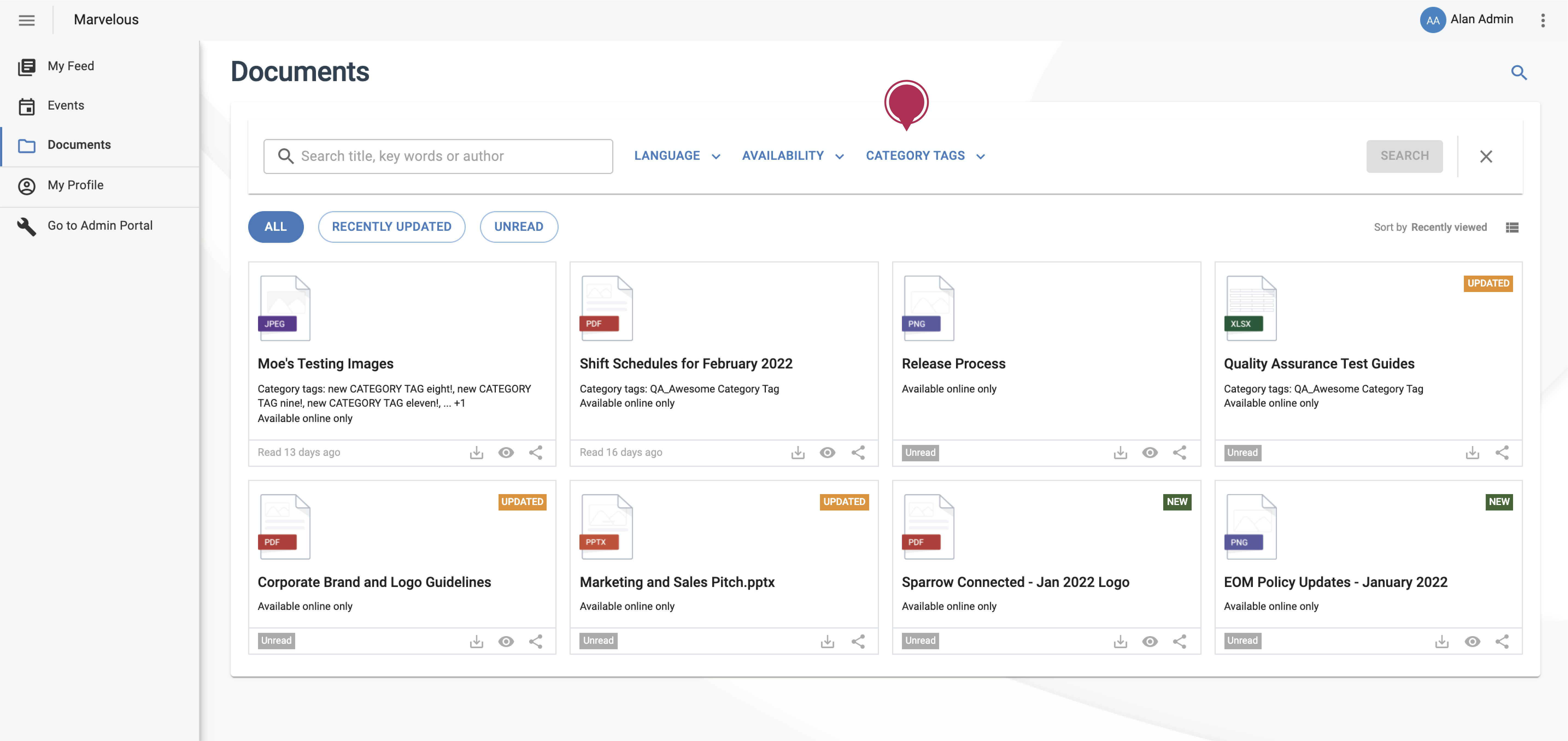The height and width of the screenshot is (741, 1568).
Task: Open Shift Schedules for February 2022 title
Action: pos(686,364)
